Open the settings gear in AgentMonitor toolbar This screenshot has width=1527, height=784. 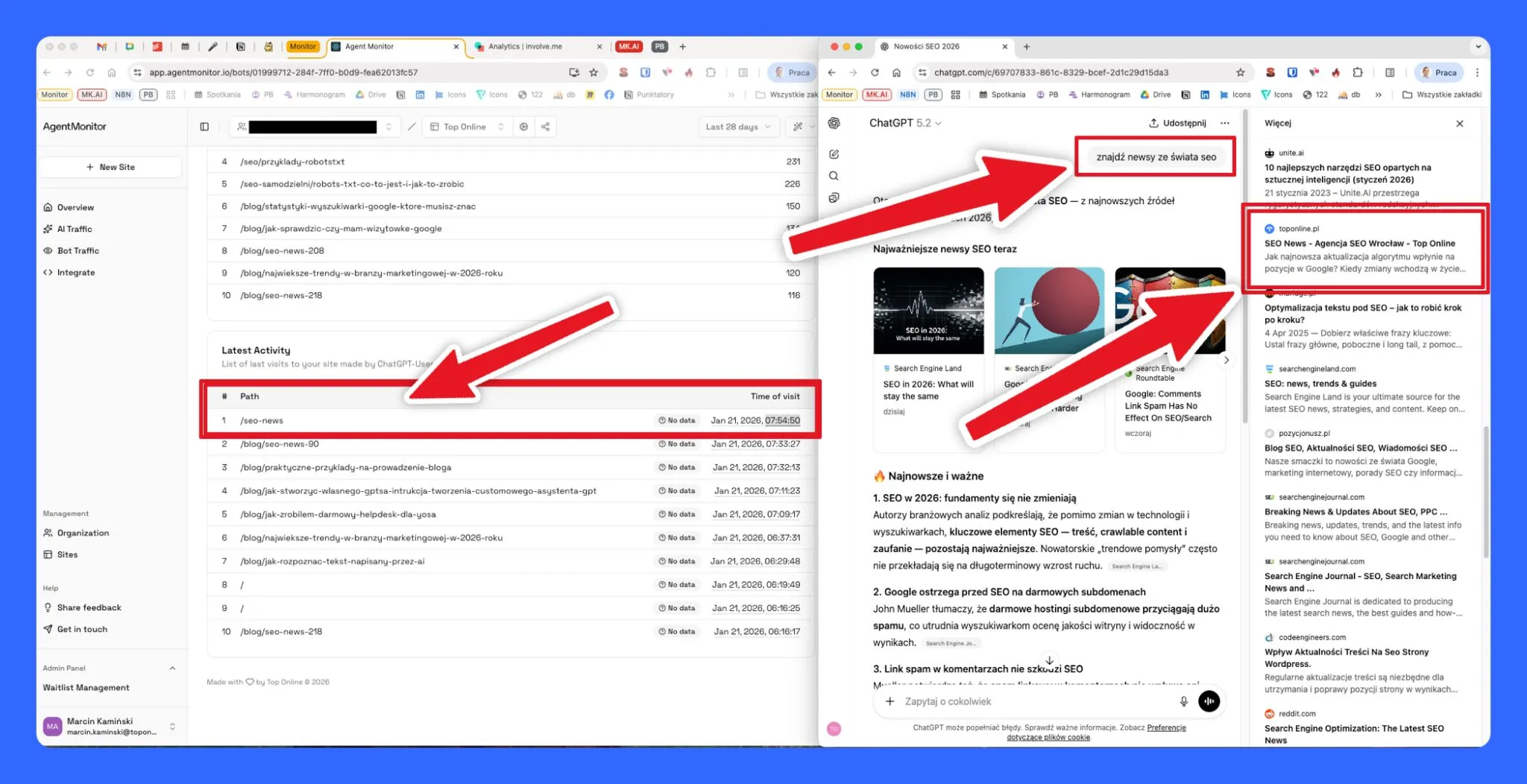524,127
